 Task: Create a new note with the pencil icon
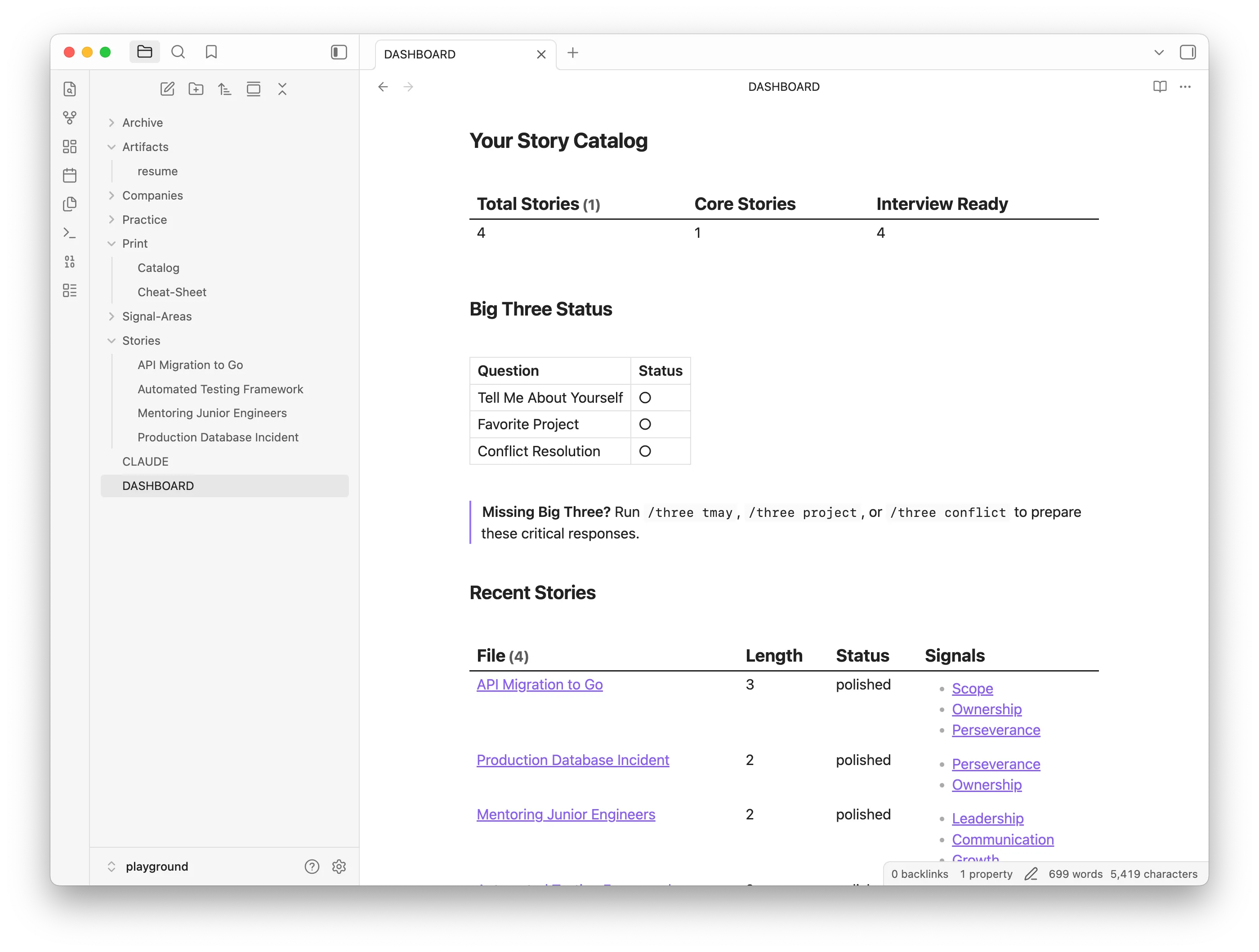(x=167, y=89)
